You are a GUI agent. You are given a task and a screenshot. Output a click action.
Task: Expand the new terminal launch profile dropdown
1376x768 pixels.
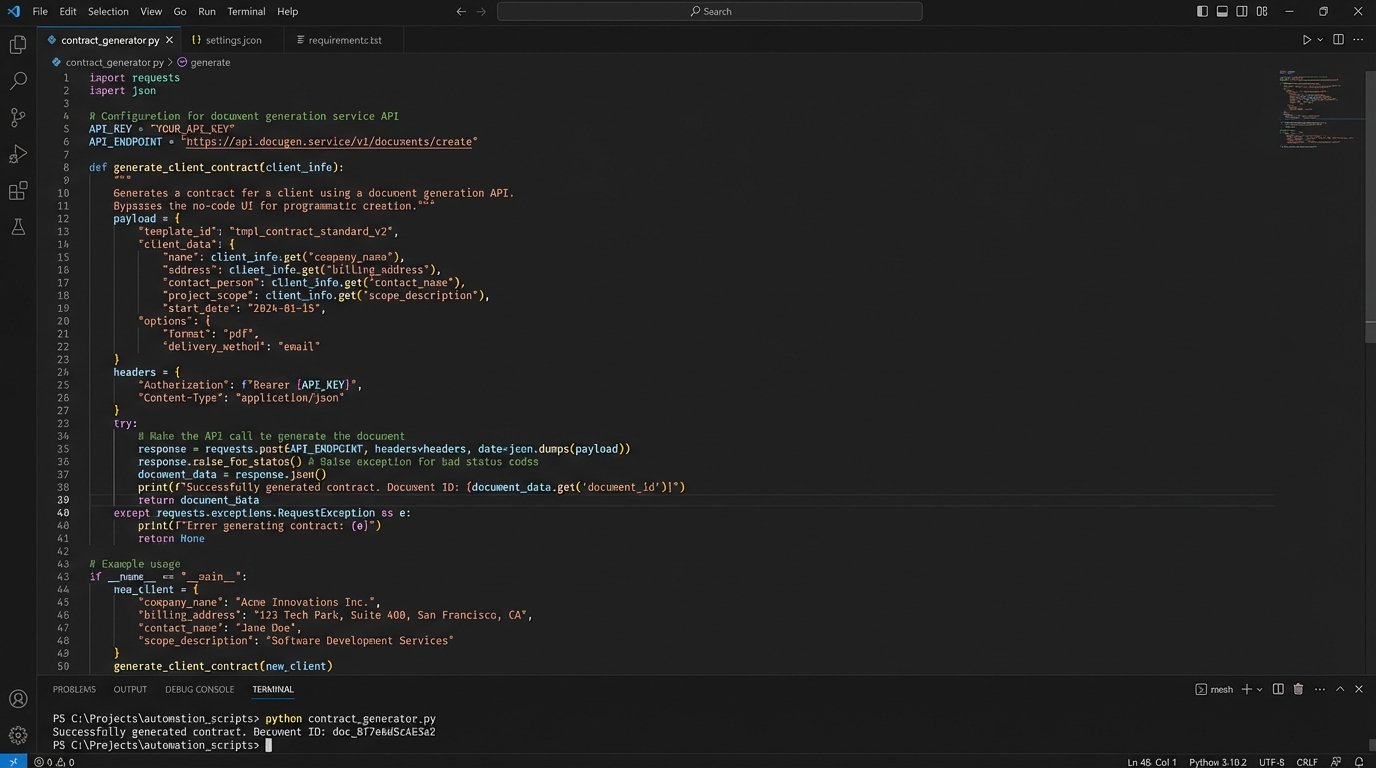tap(1259, 689)
